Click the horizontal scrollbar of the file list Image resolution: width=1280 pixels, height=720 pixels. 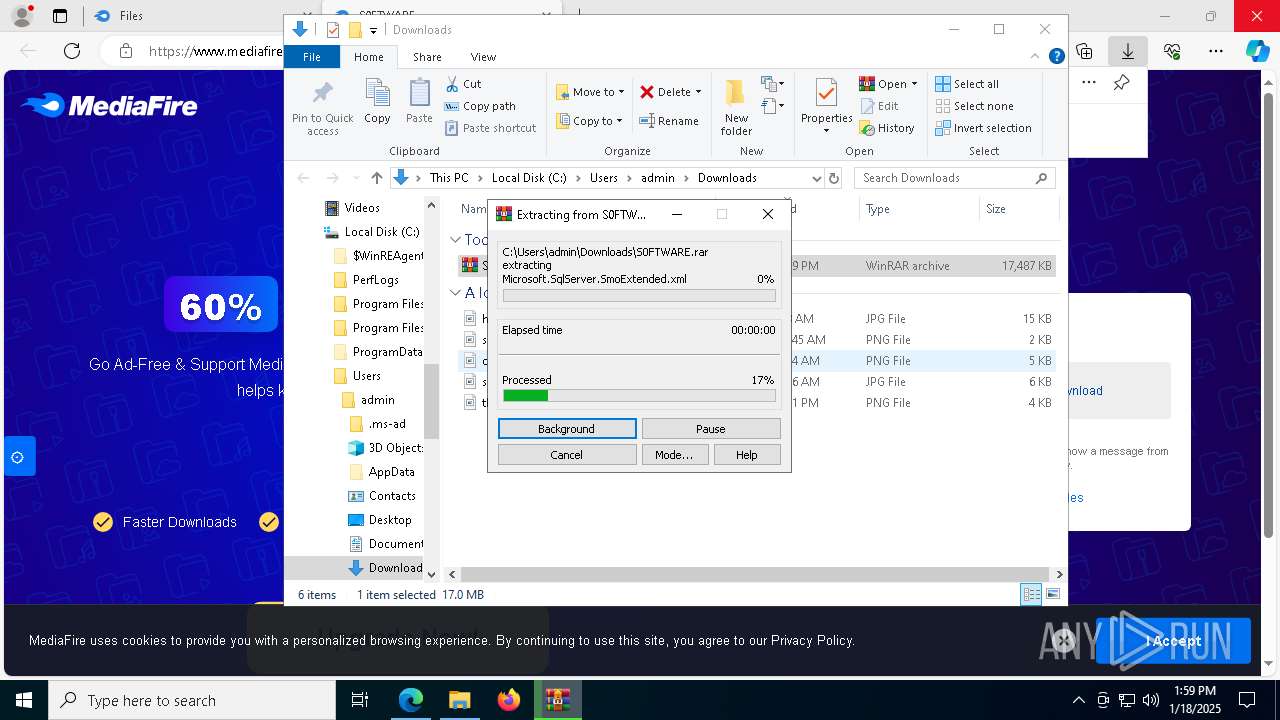pyautogui.click(x=755, y=574)
